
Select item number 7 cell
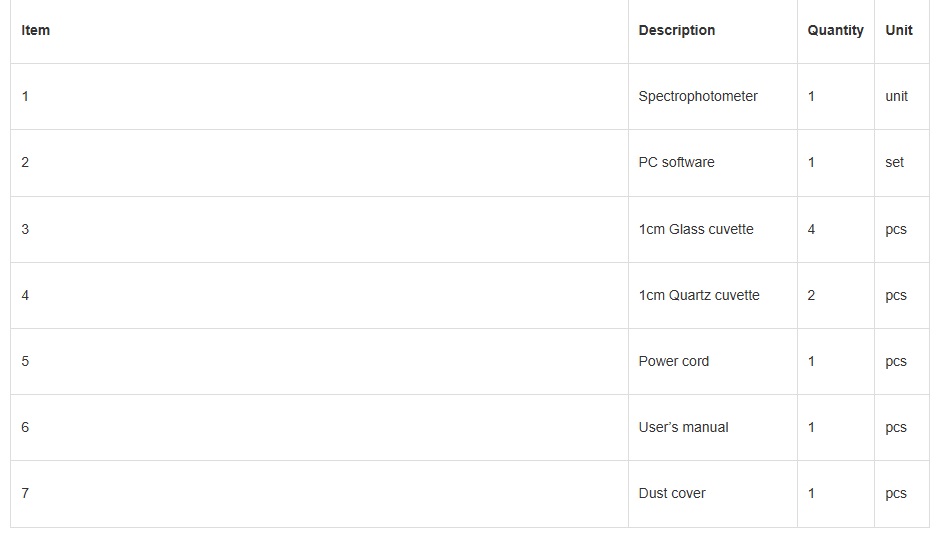pos(25,493)
